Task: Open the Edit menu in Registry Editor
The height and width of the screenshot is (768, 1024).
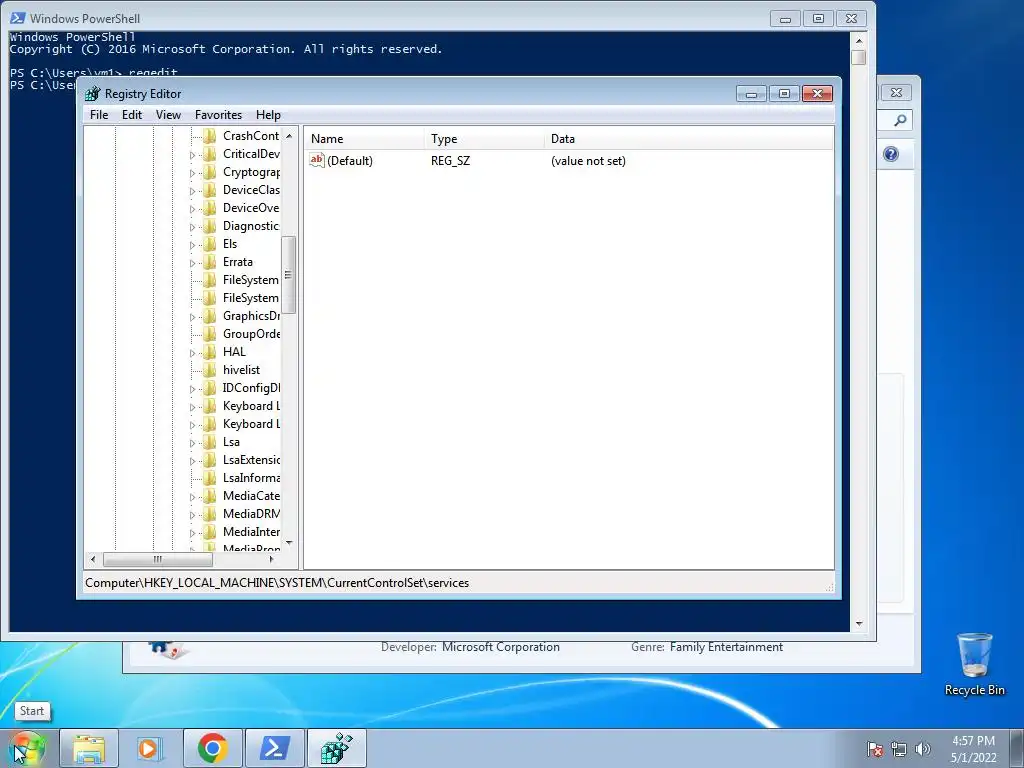Action: pos(131,115)
